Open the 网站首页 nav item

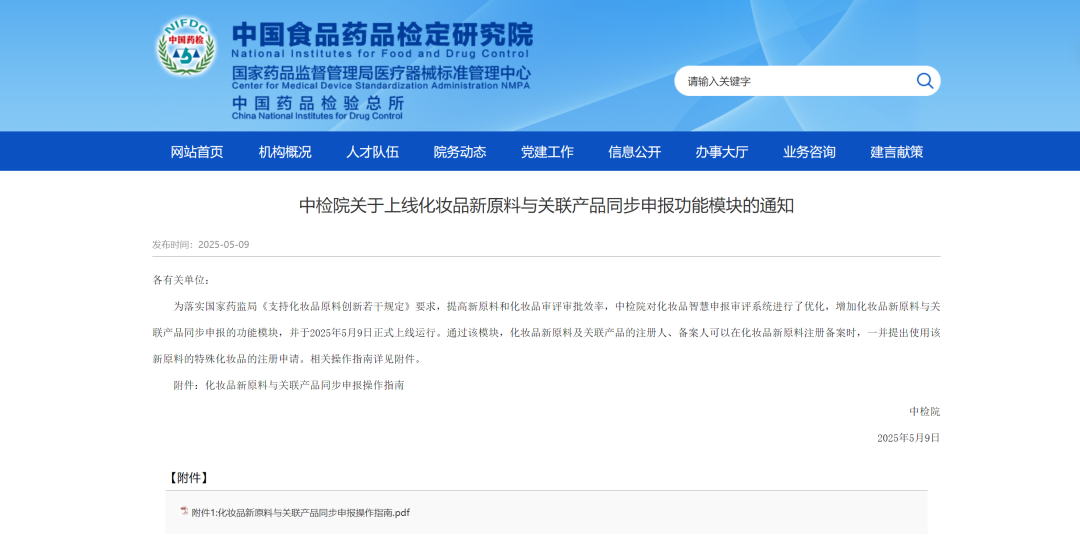(x=197, y=151)
